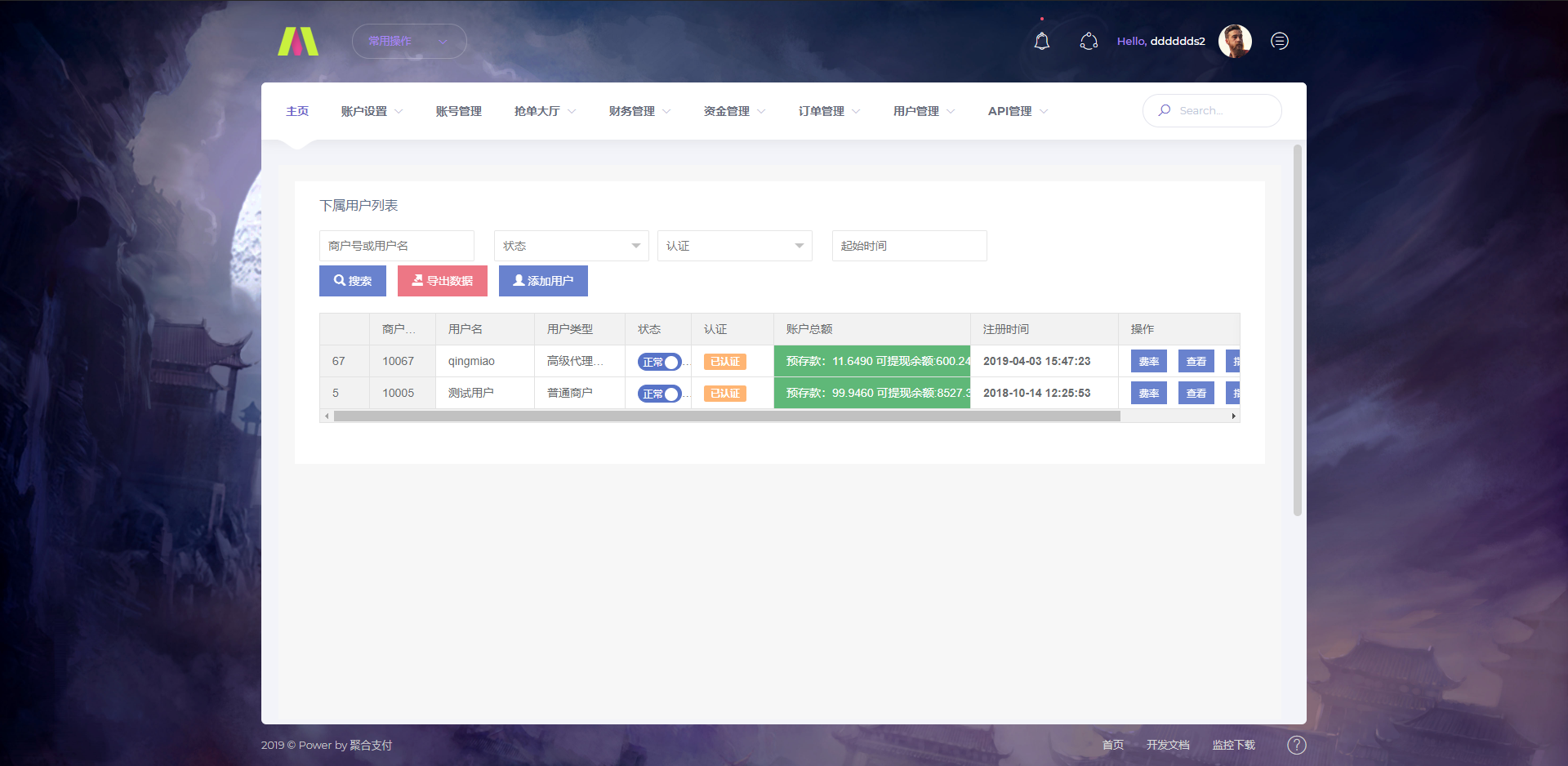The height and width of the screenshot is (766, 1568).
Task: Toggle the 正常 status switch for 测试用户
Action: click(660, 394)
